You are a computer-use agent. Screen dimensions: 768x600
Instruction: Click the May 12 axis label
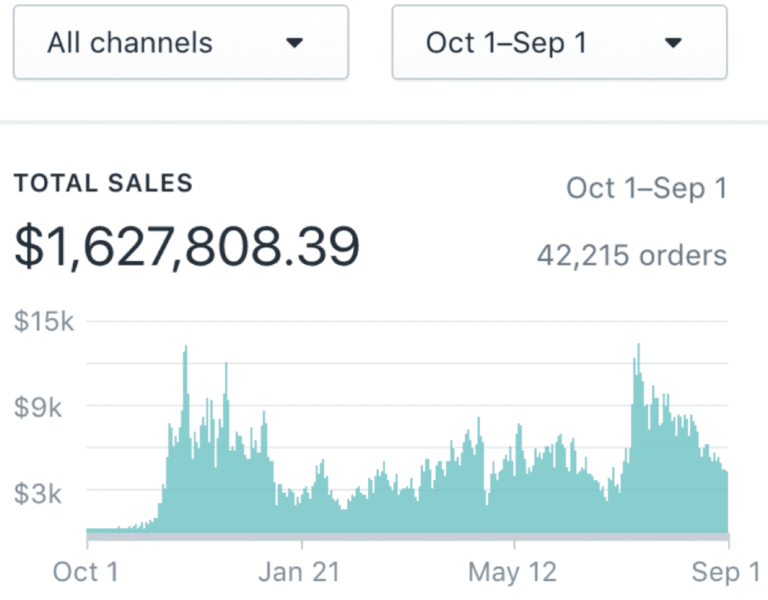(x=512, y=572)
